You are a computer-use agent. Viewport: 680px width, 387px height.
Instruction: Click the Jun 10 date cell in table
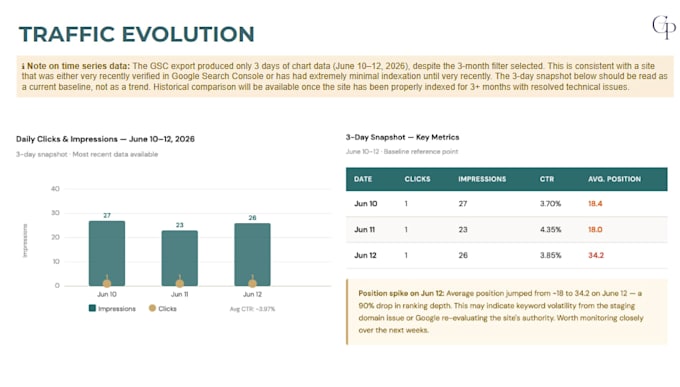(366, 203)
